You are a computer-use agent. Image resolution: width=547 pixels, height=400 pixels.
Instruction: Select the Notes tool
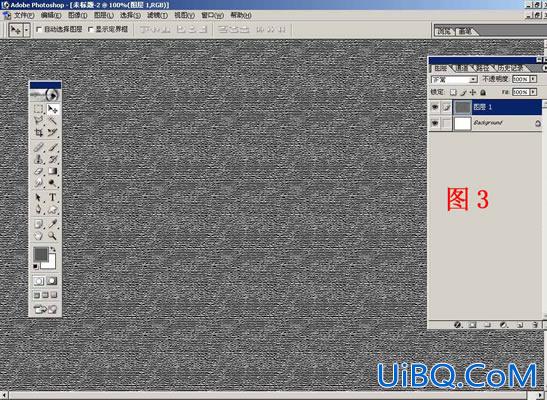38,224
